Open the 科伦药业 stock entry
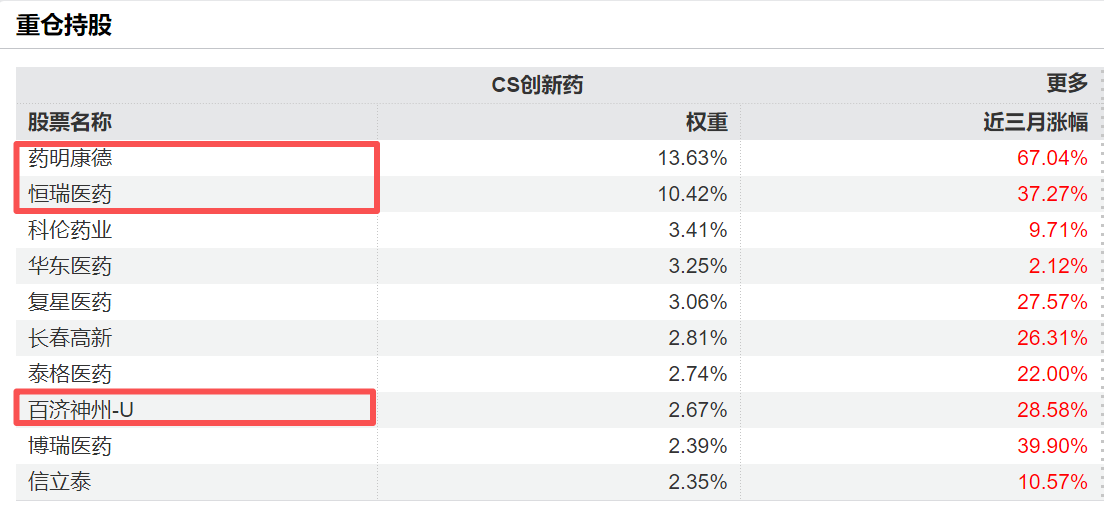 coord(70,230)
